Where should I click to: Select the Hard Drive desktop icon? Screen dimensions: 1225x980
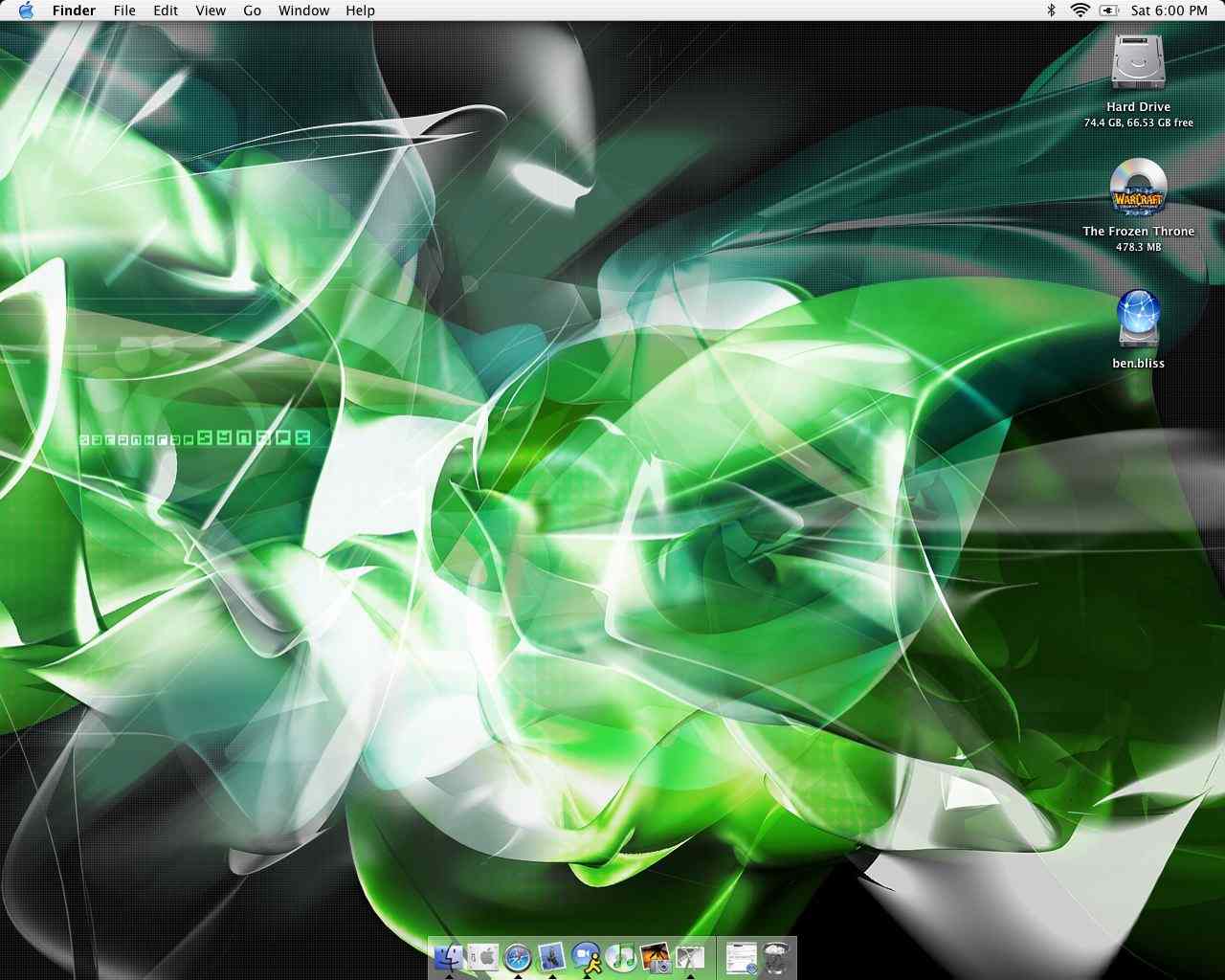coord(1138,64)
